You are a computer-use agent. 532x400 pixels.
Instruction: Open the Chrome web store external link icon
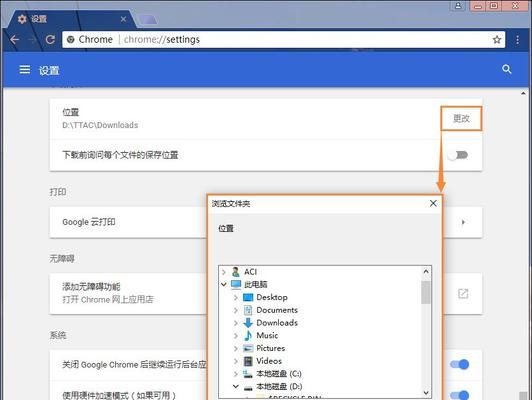pyautogui.click(x=463, y=293)
